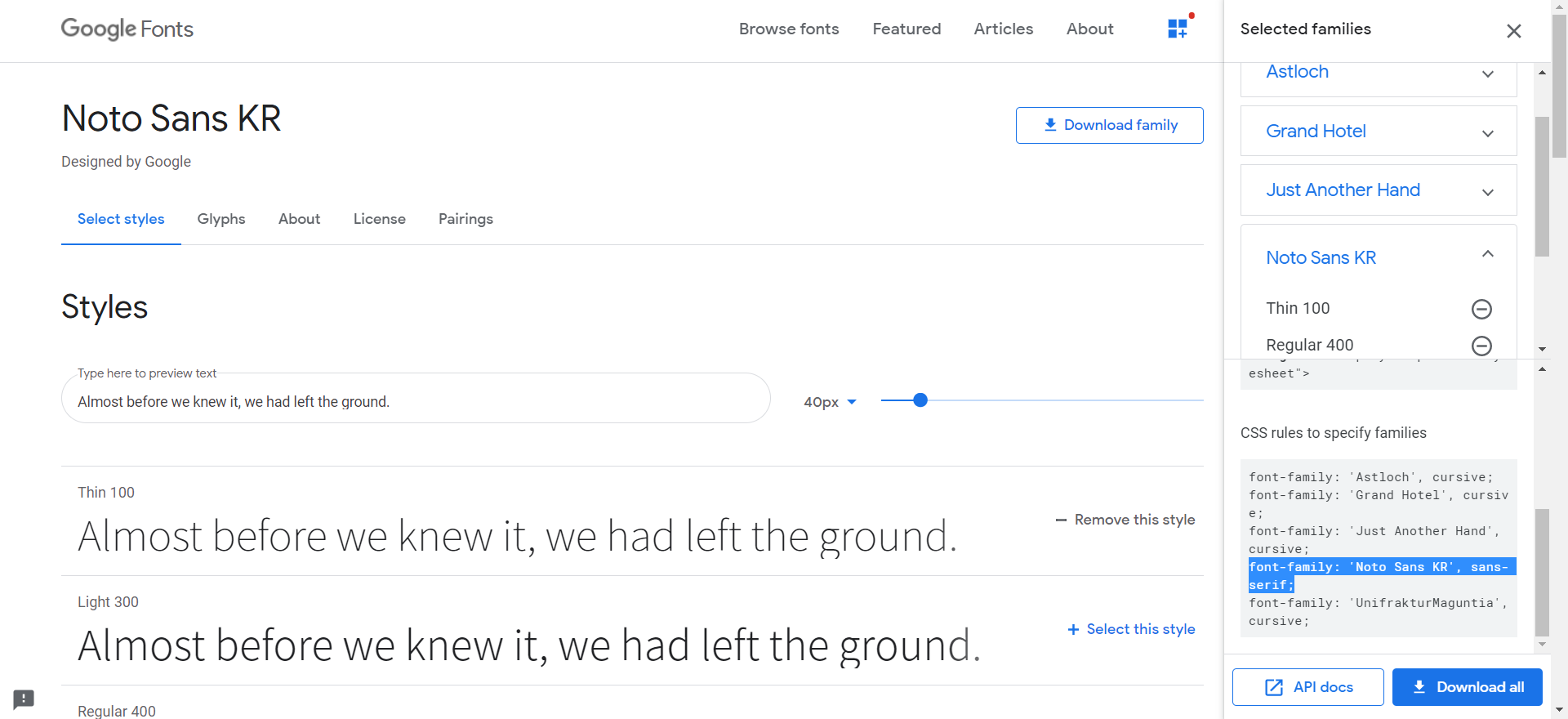Switch to the Select styles tab
Screen dimensions: 1568x719
pos(121,219)
